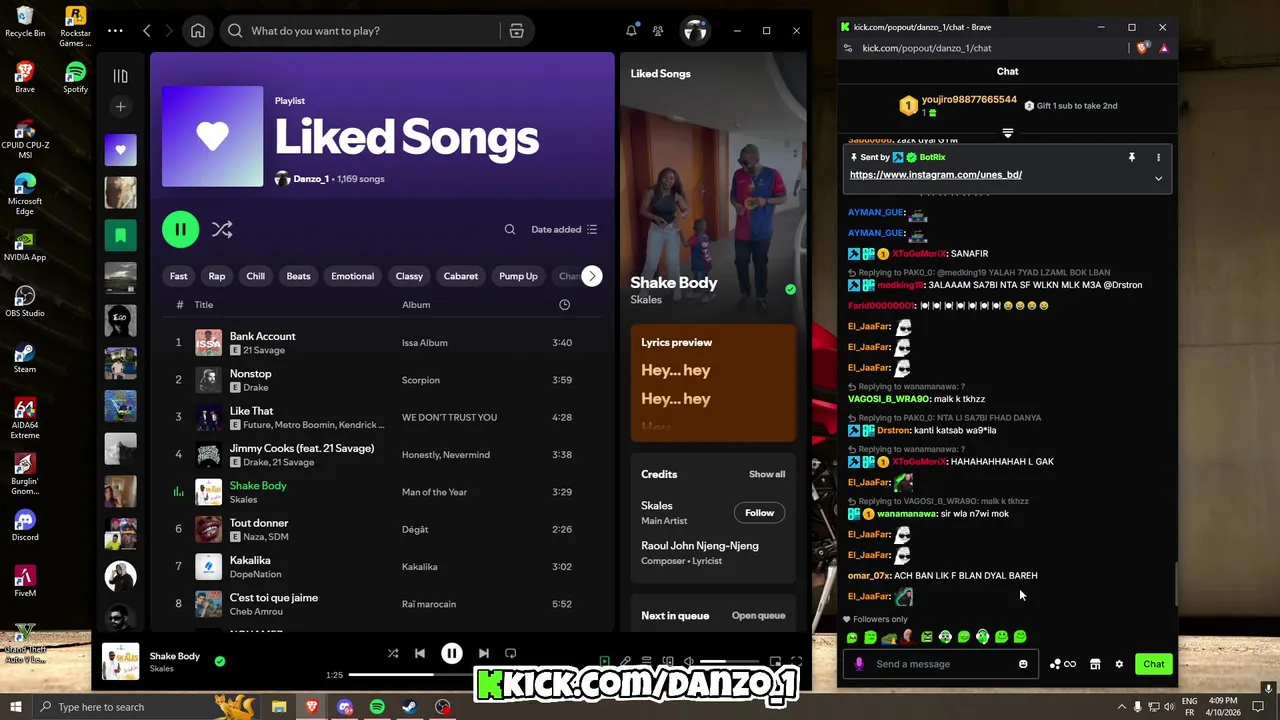Select the Emotional filter chip

coord(353,276)
